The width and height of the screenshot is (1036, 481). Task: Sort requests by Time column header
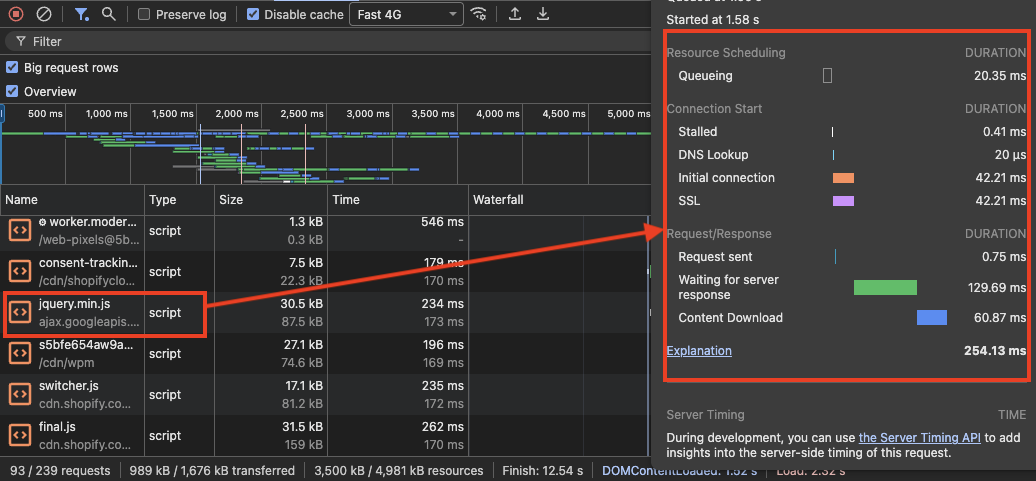click(x=346, y=200)
